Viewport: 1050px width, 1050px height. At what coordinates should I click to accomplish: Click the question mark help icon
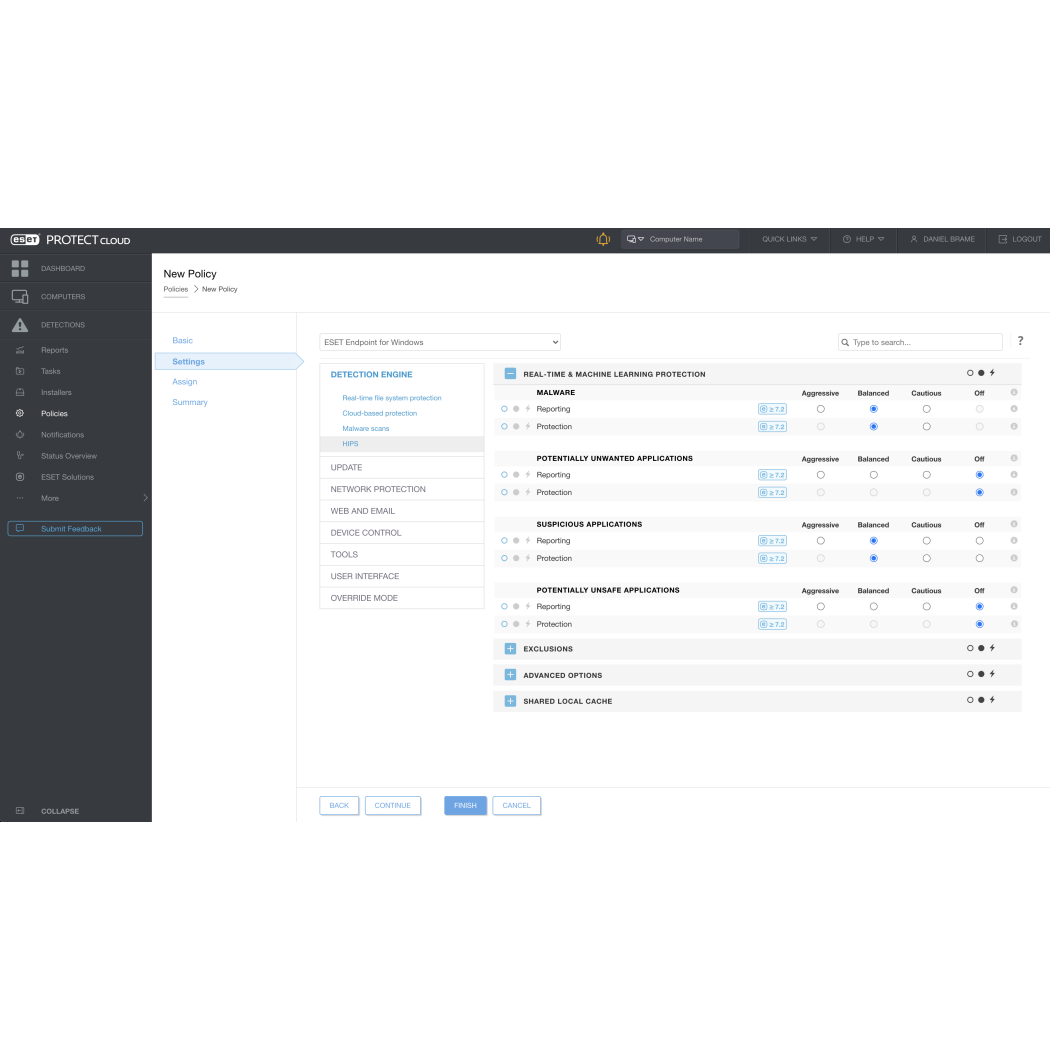pos(1020,341)
